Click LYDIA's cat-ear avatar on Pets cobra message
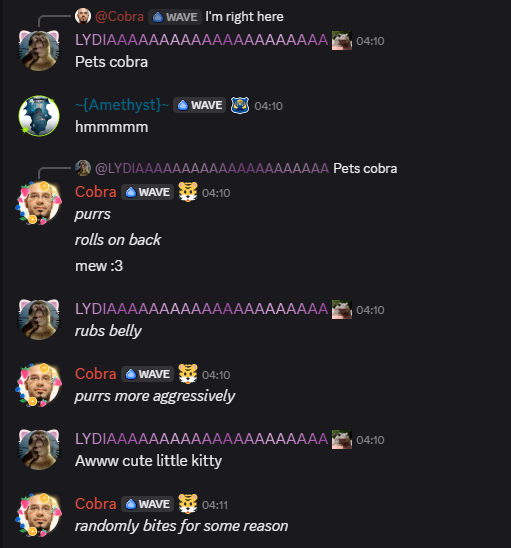 coord(39,51)
